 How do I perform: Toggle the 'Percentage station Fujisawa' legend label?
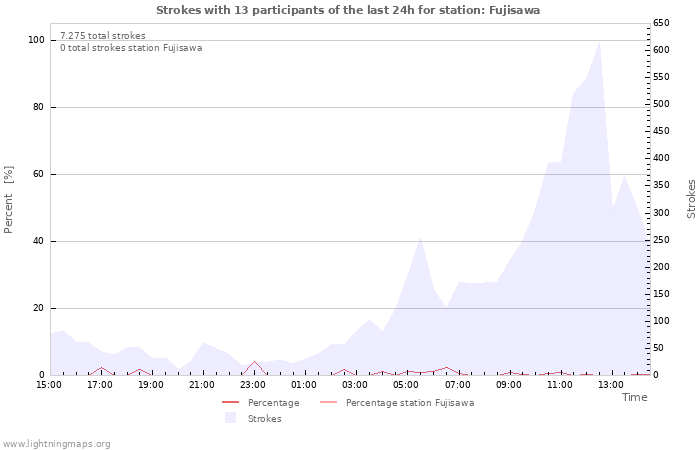tap(409, 403)
